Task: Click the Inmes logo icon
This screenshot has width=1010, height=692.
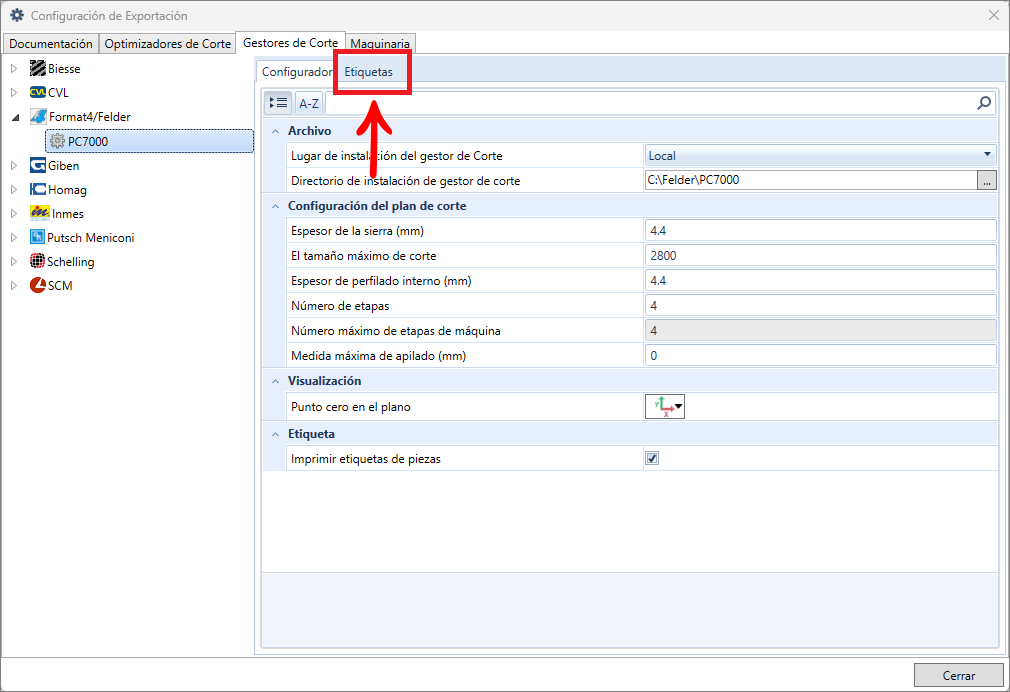Action: coord(40,213)
